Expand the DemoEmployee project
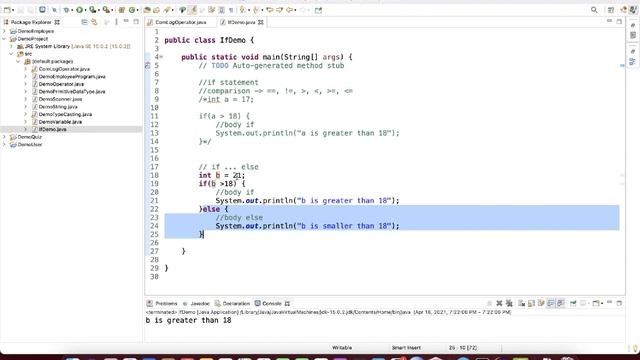 [x=4, y=31]
